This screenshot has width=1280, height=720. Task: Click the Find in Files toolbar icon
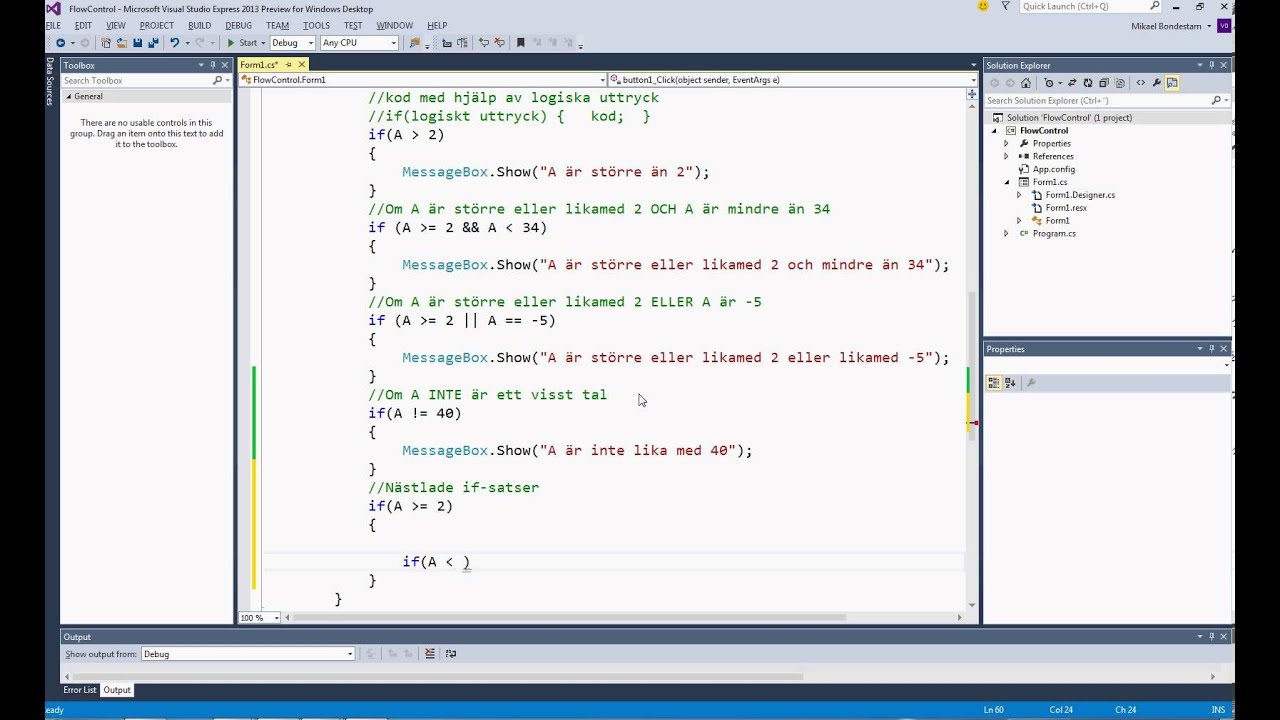point(414,43)
